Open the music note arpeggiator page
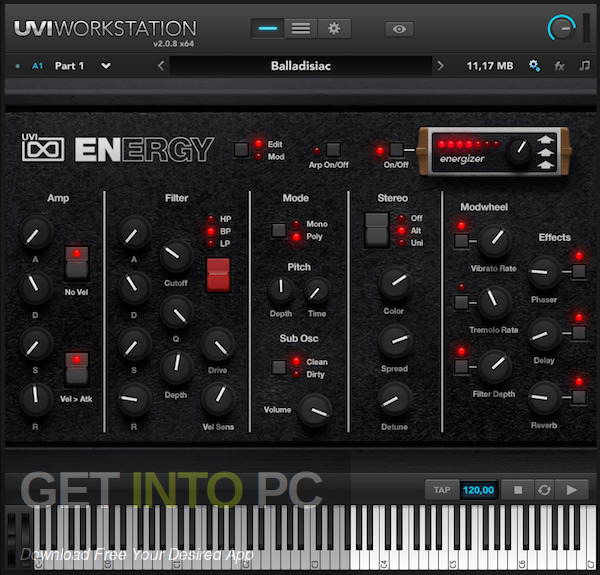Viewport: 600px width, 575px height. (x=584, y=66)
